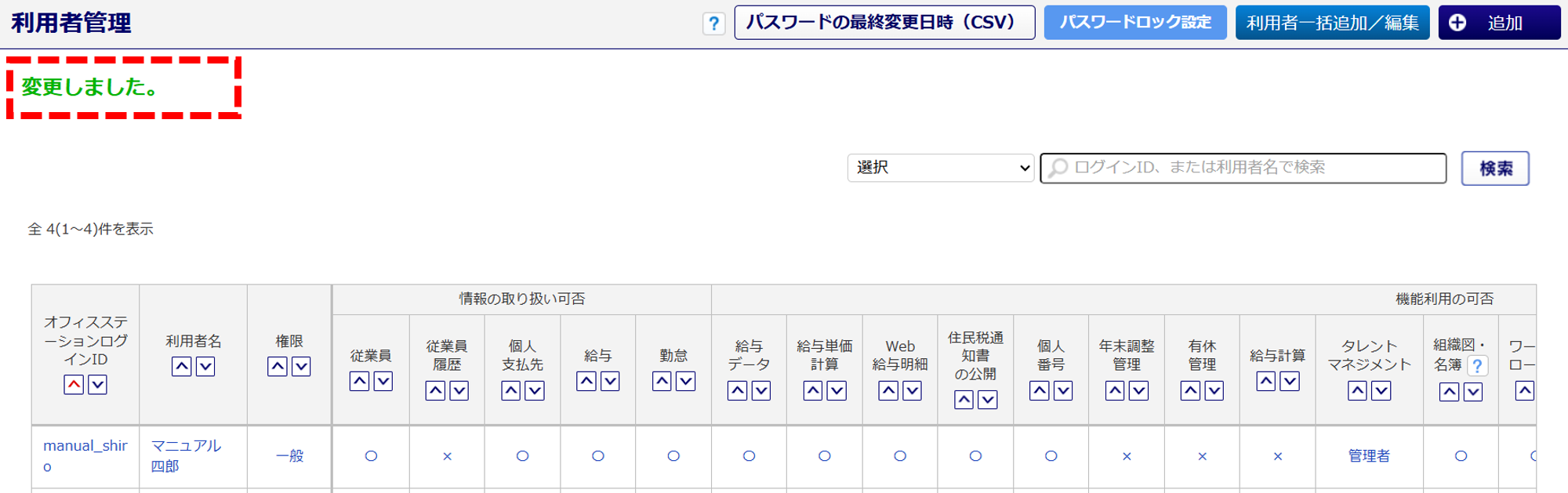Sort ascending by オフィスステーションログインID
The width and height of the screenshot is (1568, 493).
click(74, 385)
